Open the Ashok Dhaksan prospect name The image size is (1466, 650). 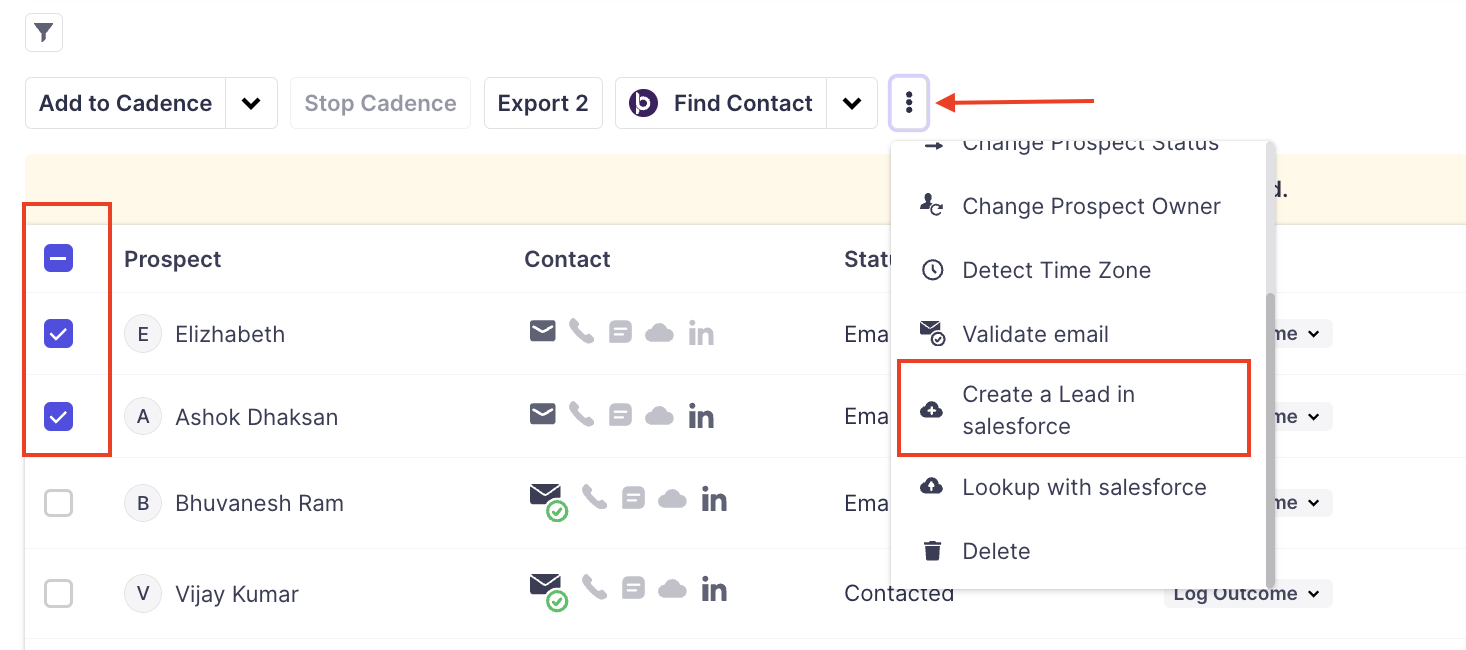point(256,417)
